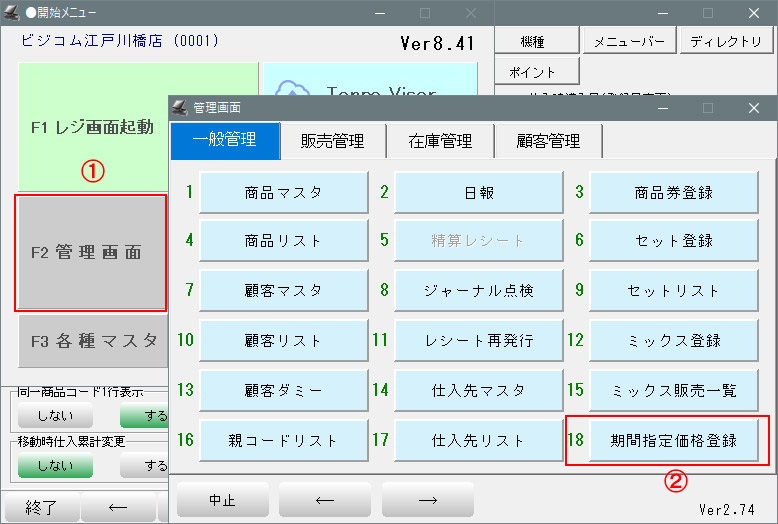The height and width of the screenshot is (524, 778).
Task: Switch to the 販売管理 tab
Action: click(332, 141)
